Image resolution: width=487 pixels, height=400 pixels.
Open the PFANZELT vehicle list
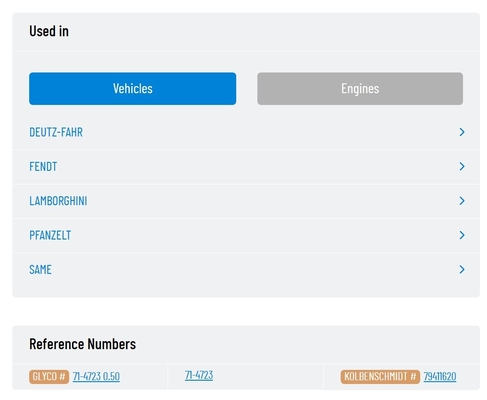tap(50, 235)
